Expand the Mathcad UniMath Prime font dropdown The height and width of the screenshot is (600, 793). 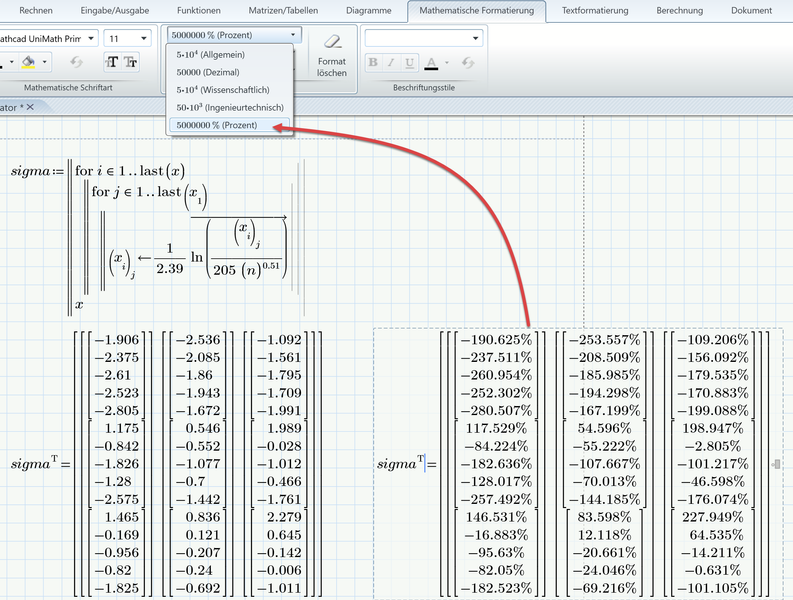[91, 38]
